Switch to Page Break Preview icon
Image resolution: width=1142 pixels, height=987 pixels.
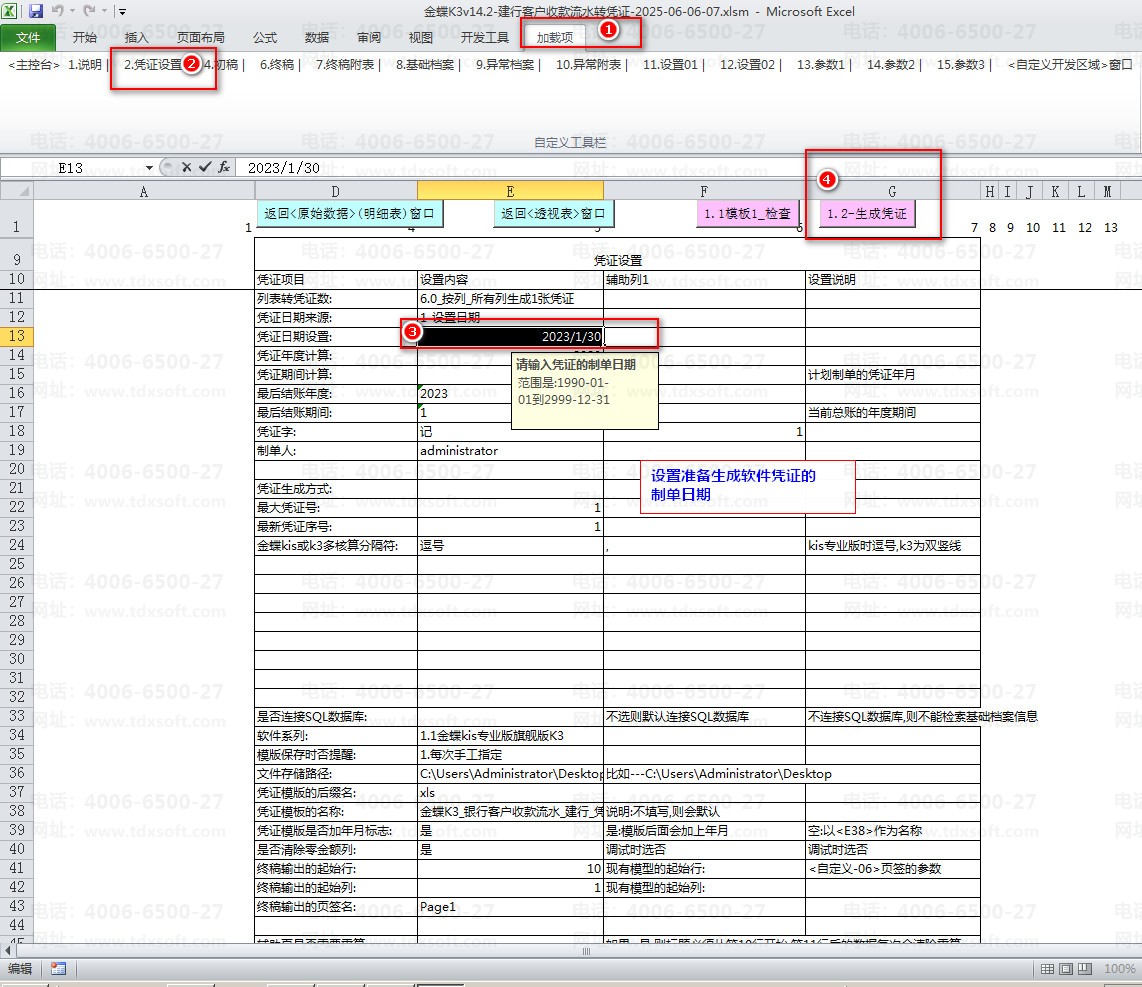[x=1083, y=969]
